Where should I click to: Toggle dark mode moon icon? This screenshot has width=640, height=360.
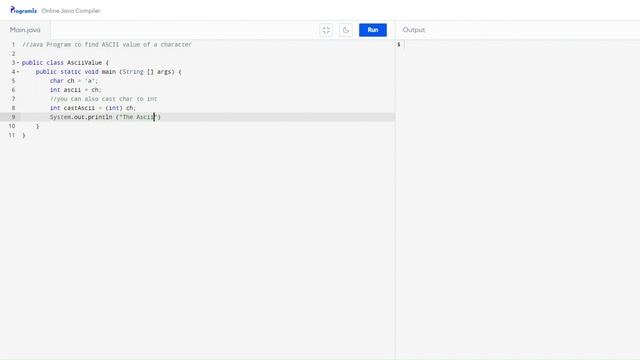(346, 30)
